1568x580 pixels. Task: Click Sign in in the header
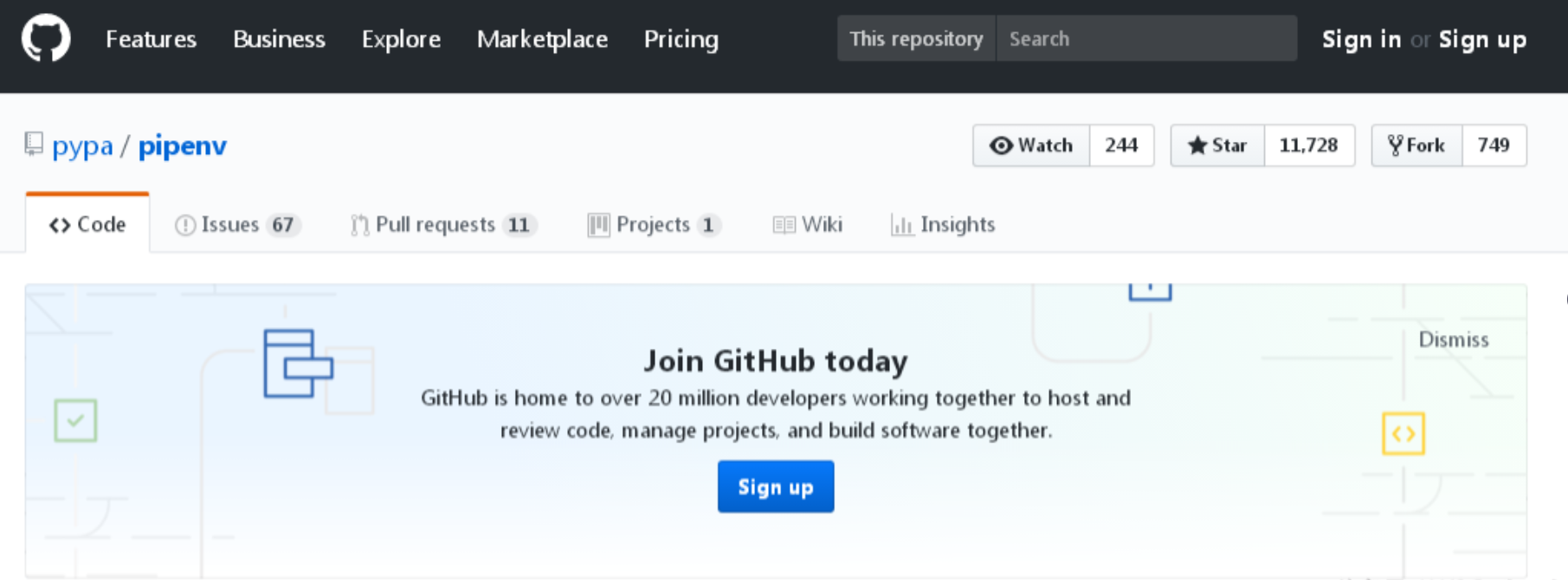tap(1361, 39)
